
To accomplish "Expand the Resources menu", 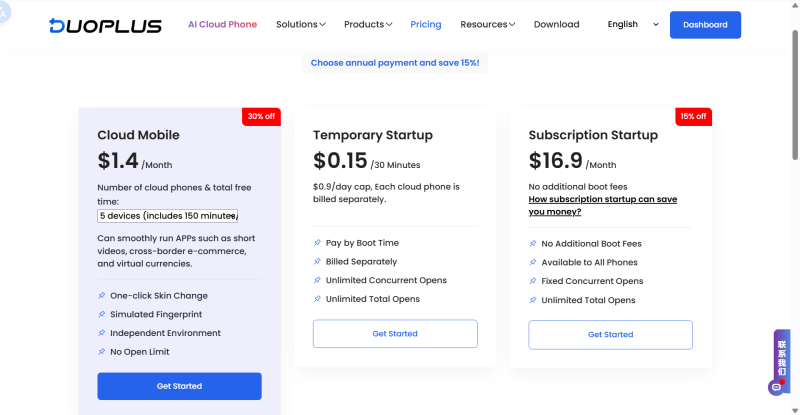I will click(487, 25).
